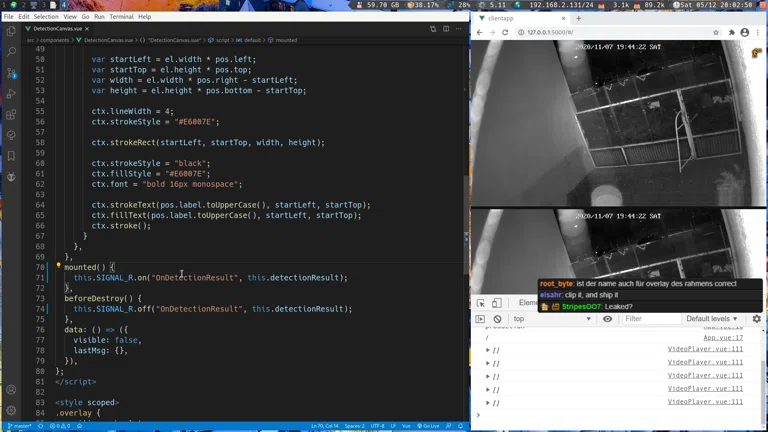Image resolution: width=768 pixels, height=432 pixels.
Task: Open the VideoPlayer.vue:111 source link
Action: pyautogui.click(x=705, y=349)
